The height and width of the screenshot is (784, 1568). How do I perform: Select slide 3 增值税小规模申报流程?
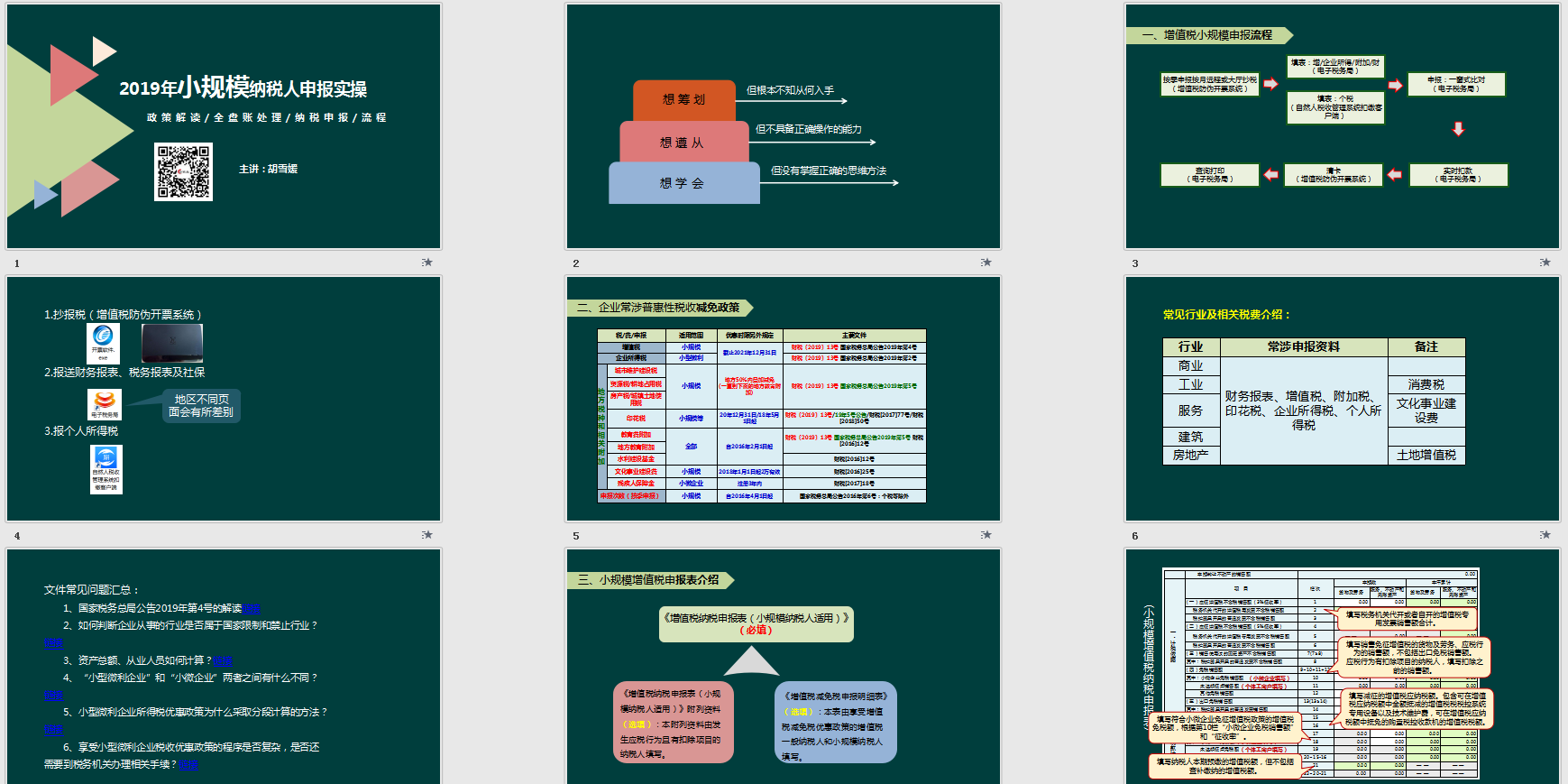1342,126
